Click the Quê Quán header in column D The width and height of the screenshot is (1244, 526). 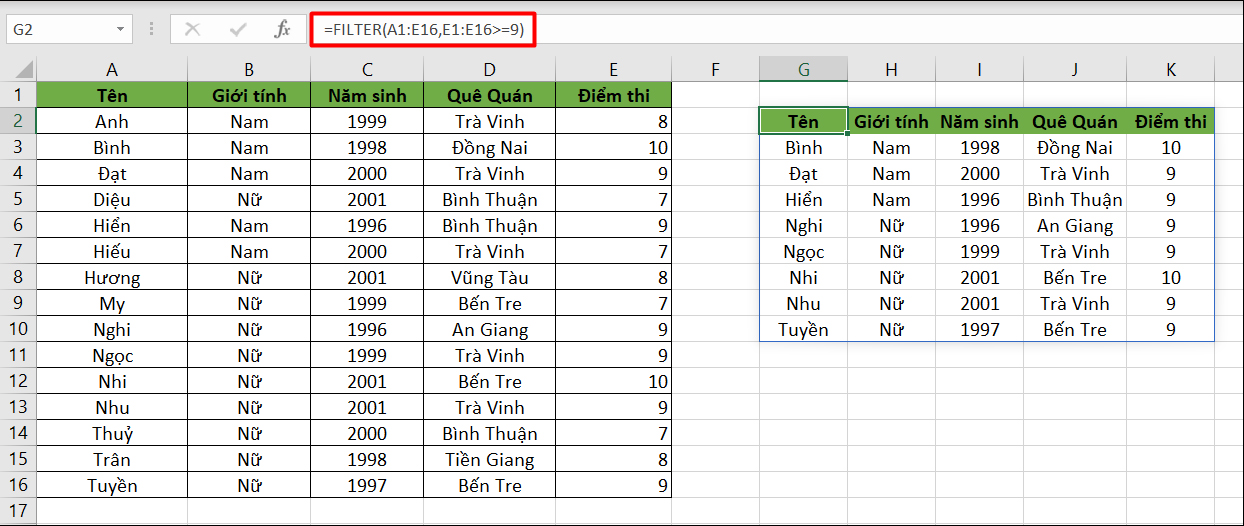coord(489,95)
